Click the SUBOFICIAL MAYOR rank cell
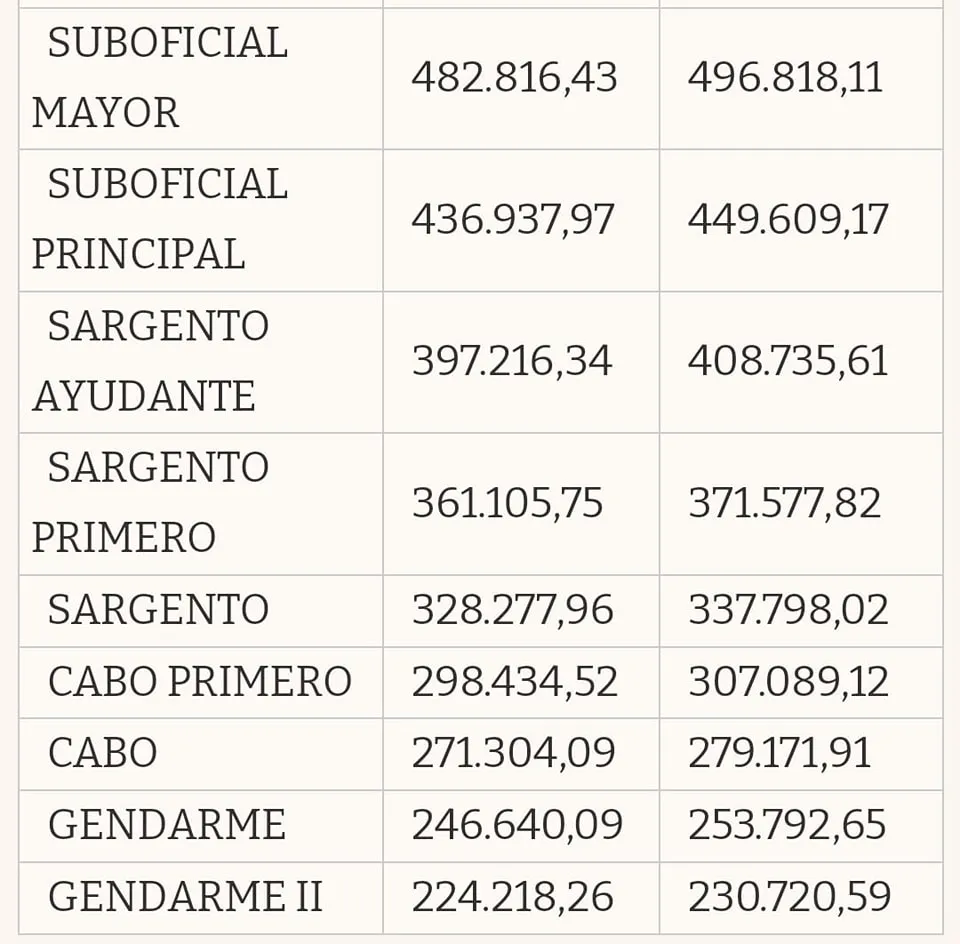Viewport: 960px width, 944px height. [160, 78]
